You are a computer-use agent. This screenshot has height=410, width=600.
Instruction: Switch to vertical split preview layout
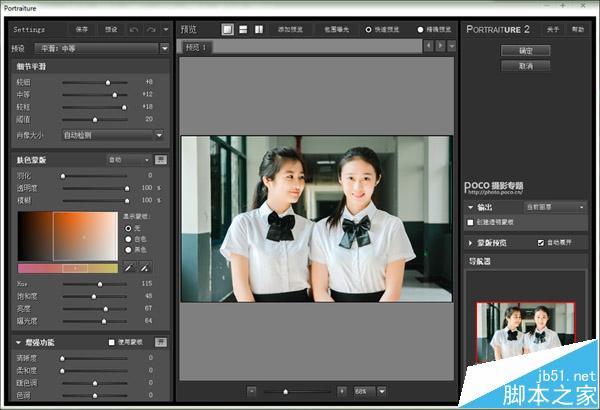point(259,29)
